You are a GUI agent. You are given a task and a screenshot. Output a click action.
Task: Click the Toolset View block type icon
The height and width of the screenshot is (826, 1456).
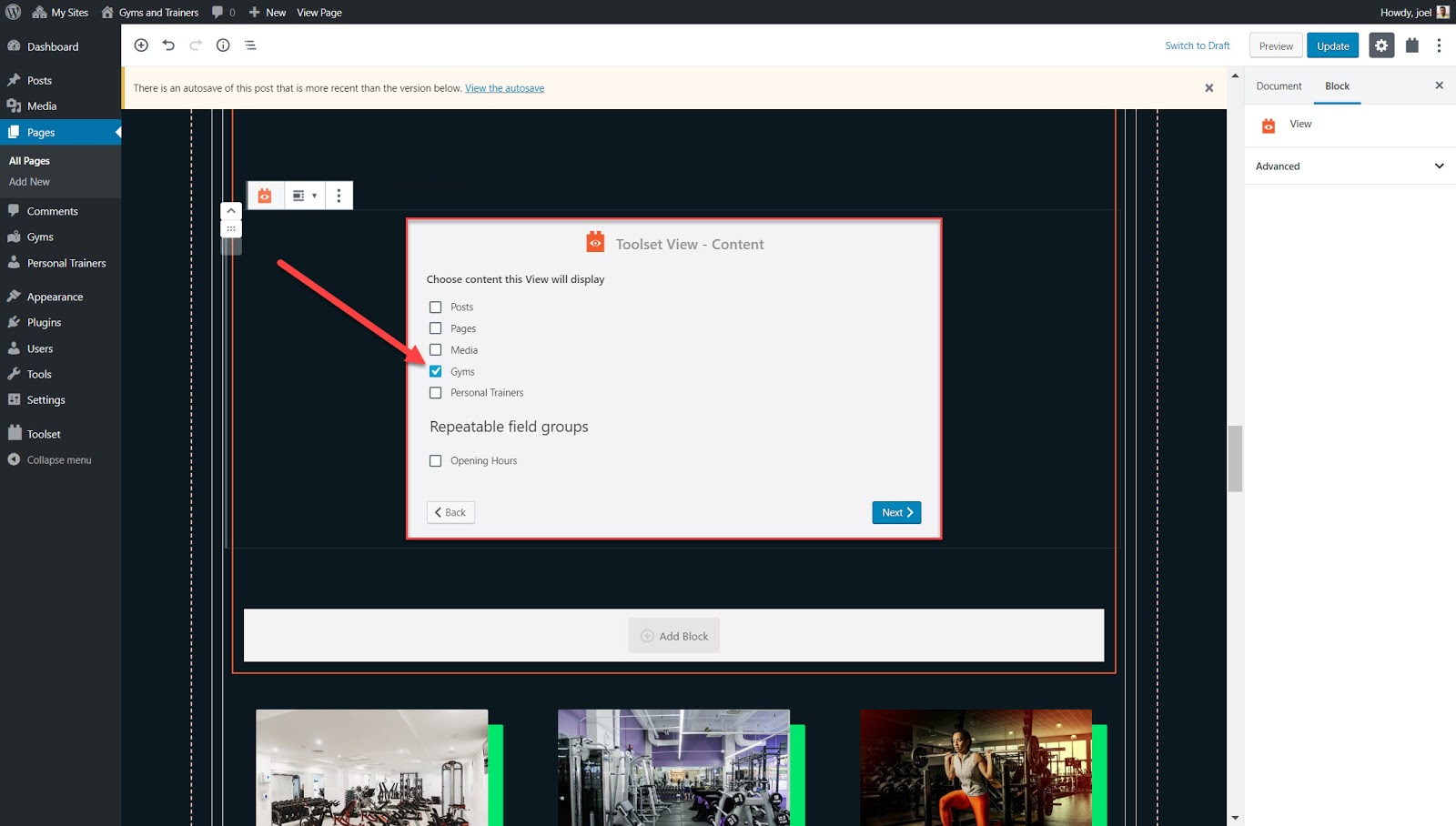(x=265, y=196)
